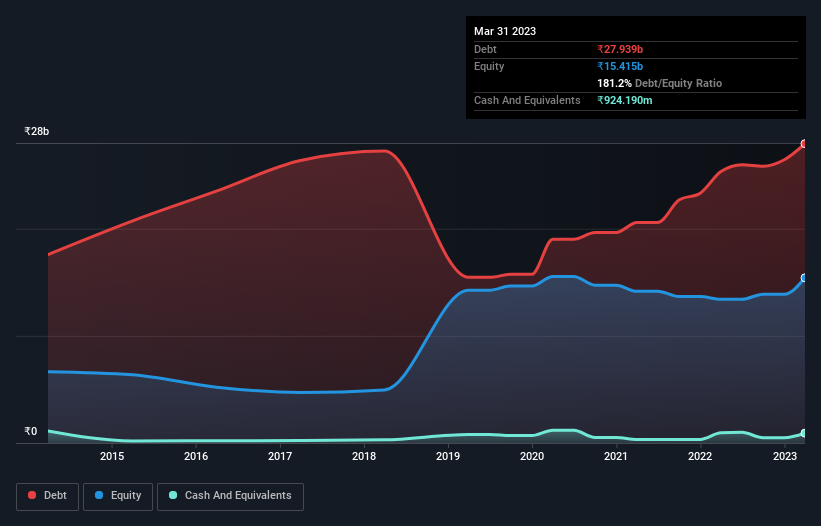Click the ₹27.939b debt value
The image size is (821, 526).
pos(620,49)
